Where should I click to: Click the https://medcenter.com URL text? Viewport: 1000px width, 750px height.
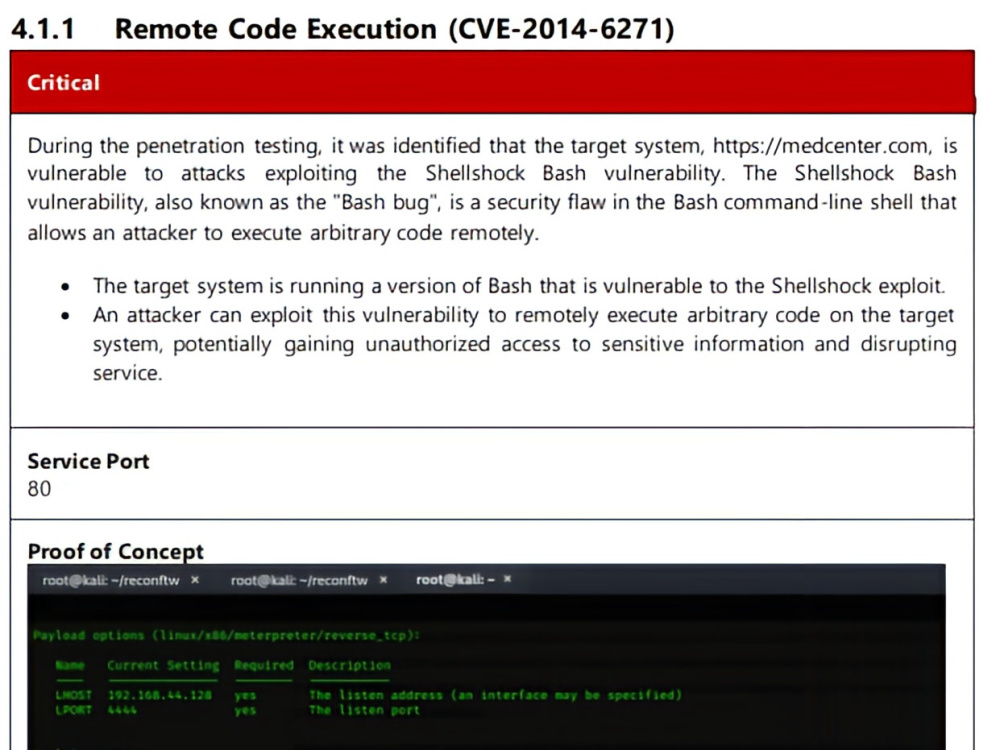click(x=820, y=146)
